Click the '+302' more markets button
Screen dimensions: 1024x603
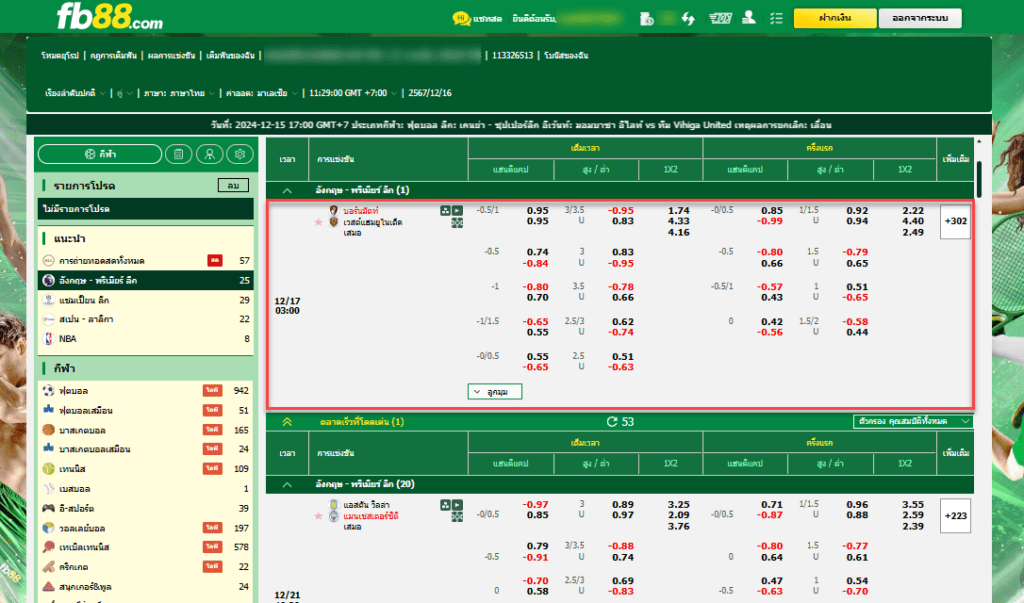(955, 221)
